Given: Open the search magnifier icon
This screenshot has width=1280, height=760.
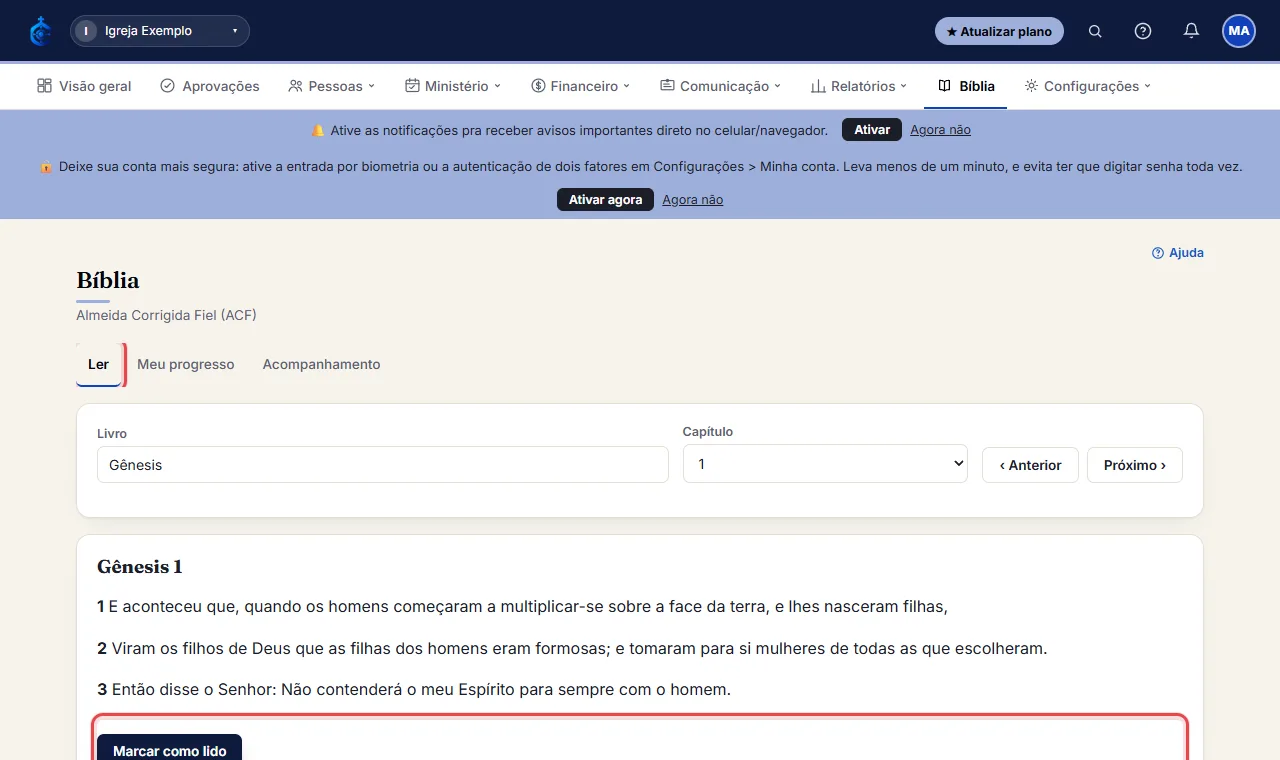Looking at the screenshot, I should 1095,31.
